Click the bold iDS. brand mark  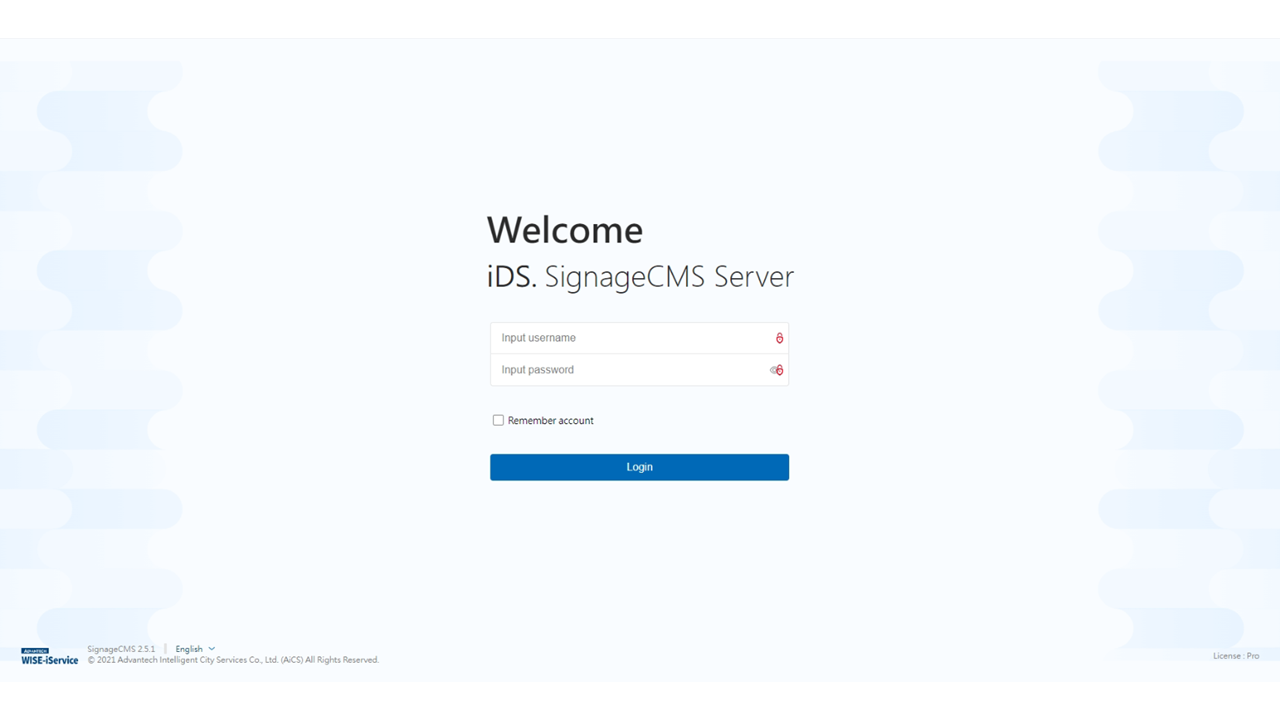pos(512,277)
